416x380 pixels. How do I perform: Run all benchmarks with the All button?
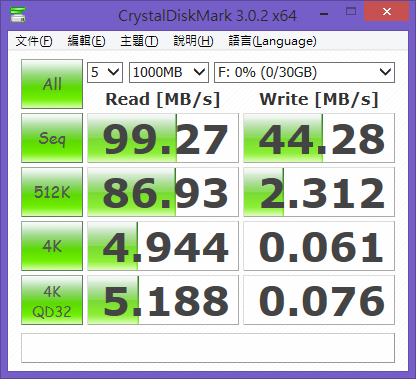pos(52,84)
